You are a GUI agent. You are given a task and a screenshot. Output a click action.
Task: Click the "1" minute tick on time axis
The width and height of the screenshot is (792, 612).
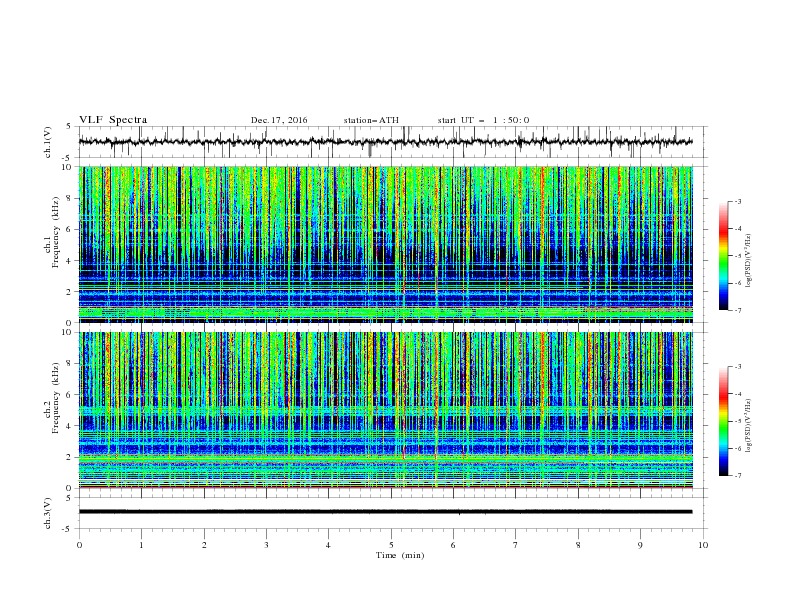point(141,545)
